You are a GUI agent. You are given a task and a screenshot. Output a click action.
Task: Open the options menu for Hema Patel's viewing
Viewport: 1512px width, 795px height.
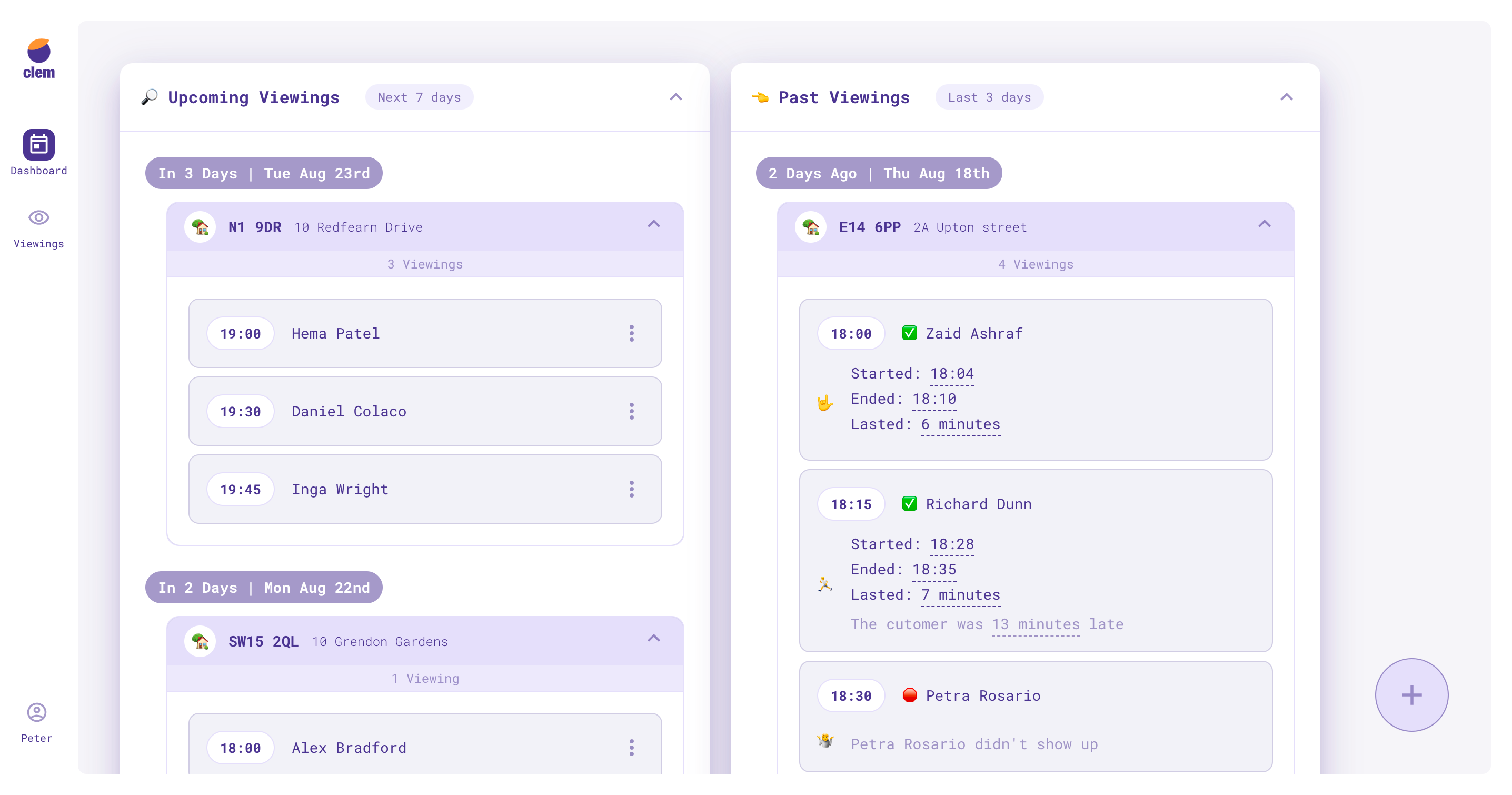tap(632, 333)
